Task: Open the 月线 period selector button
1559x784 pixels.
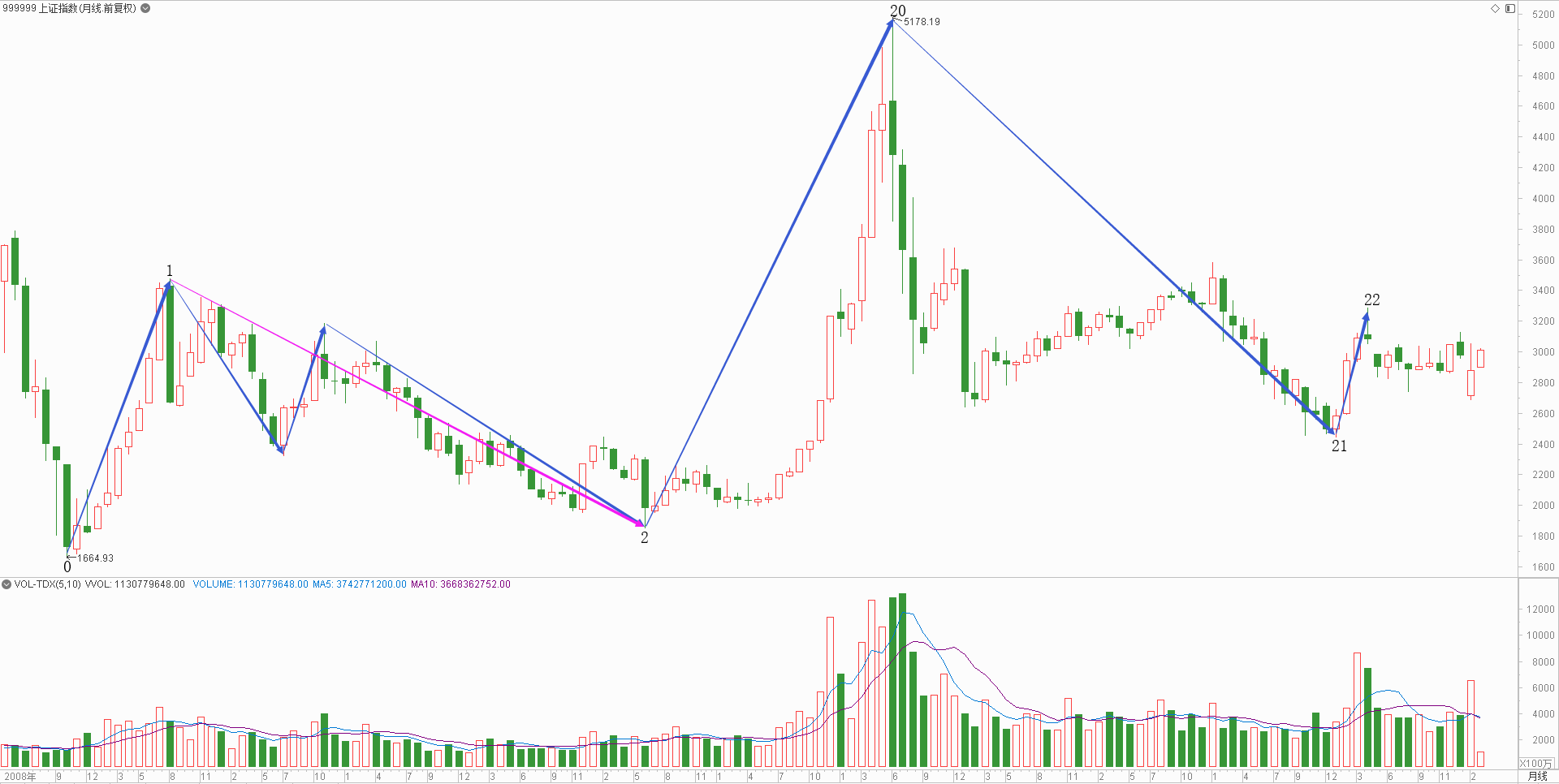Action: 1537,776
